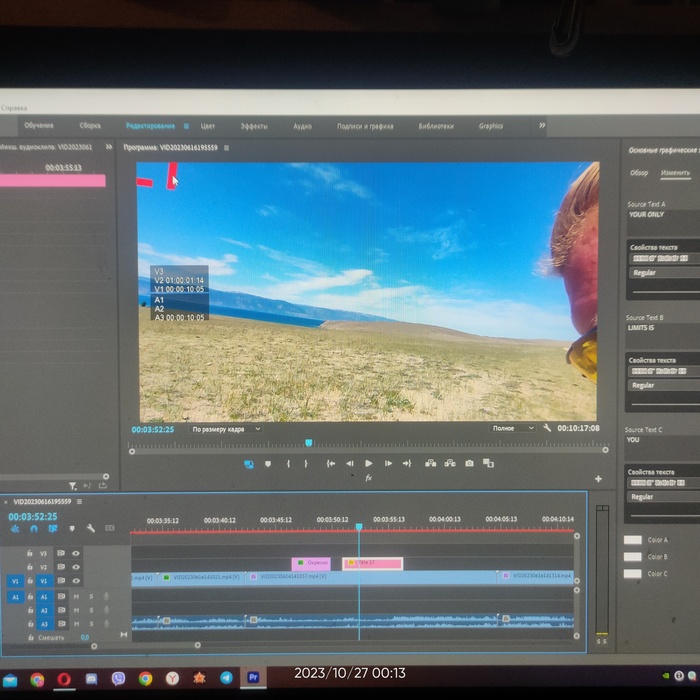
Task: Click Color C swatch
Action: (x=632, y=574)
